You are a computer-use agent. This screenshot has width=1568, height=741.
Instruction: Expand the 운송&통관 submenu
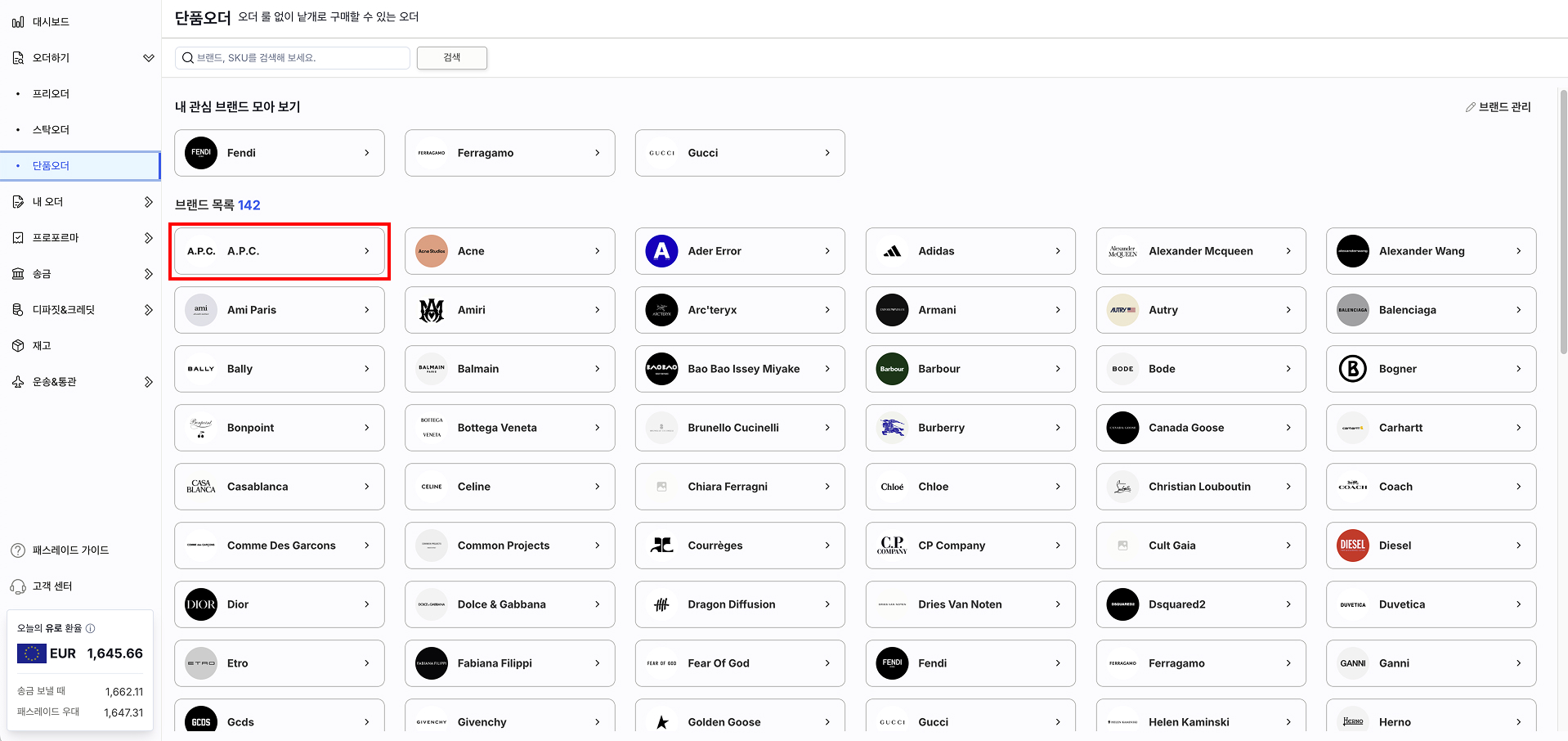coord(148,382)
